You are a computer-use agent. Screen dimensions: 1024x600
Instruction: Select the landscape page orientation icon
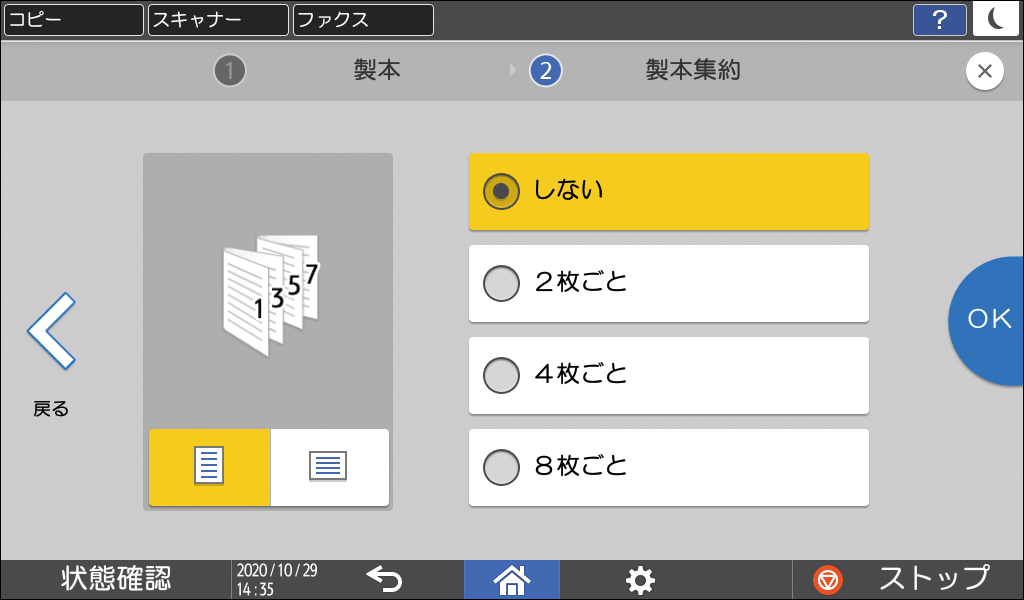point(328,467)
